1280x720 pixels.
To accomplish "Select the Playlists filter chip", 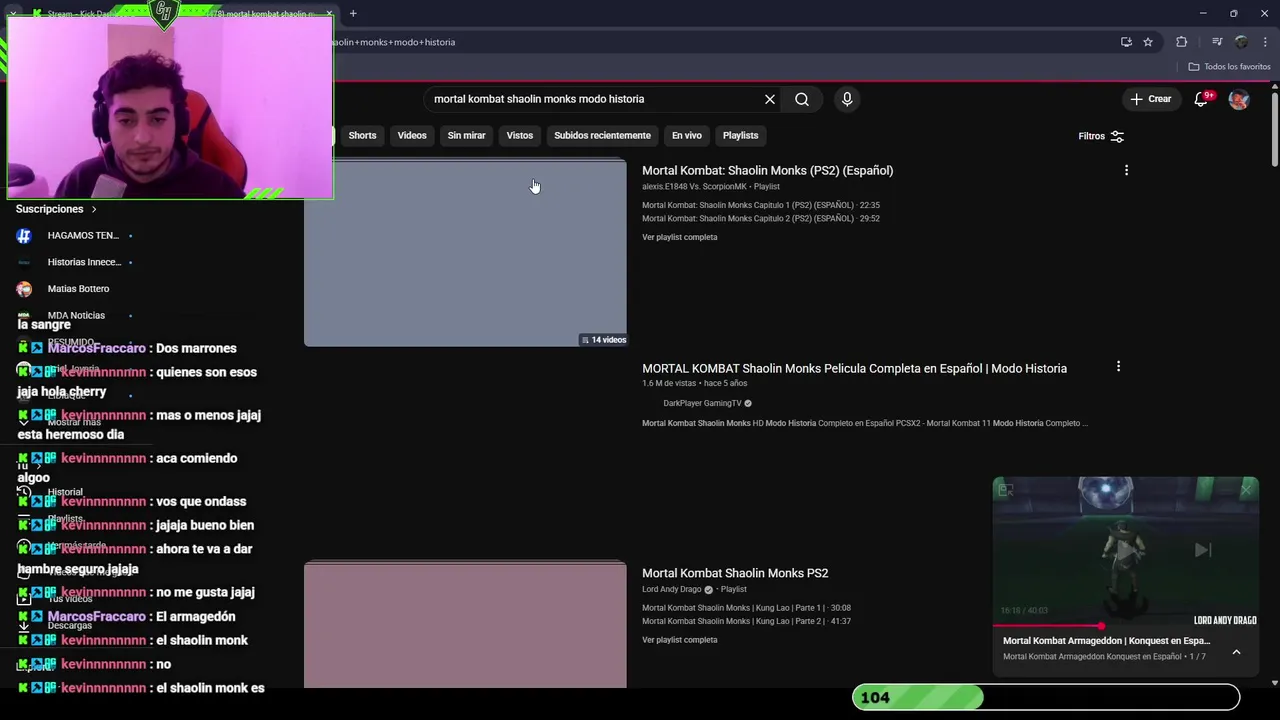I will 740,135.
